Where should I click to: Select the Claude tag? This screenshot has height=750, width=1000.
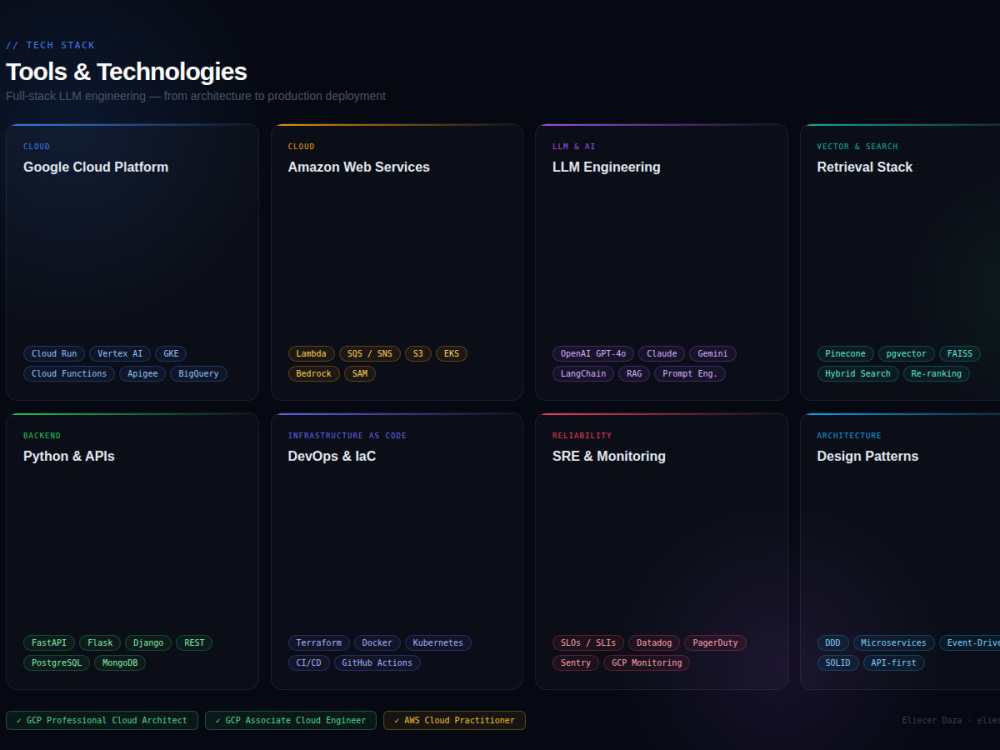pos(662,354)
